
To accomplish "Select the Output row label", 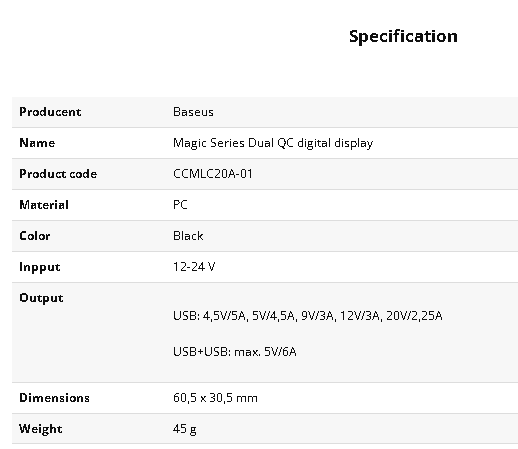I will point(41,298).
